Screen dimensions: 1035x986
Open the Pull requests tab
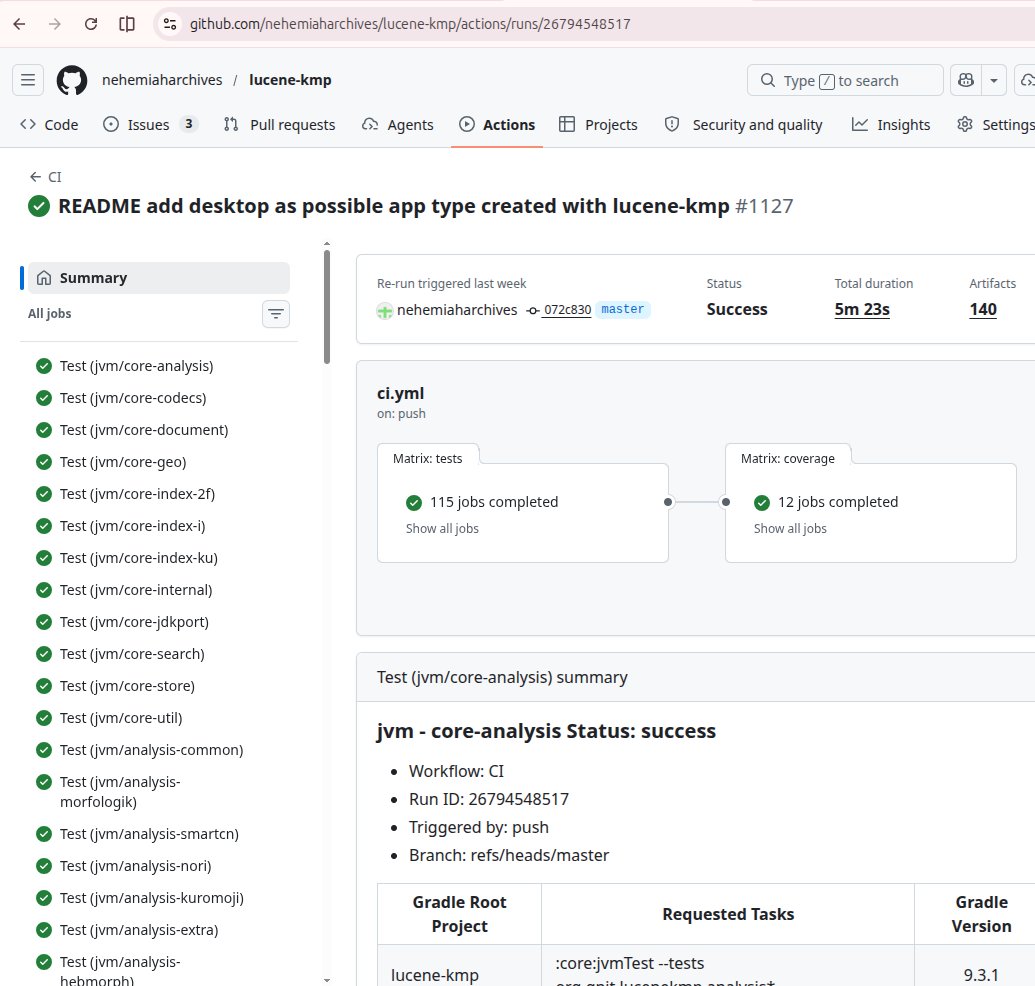(280, 125)
